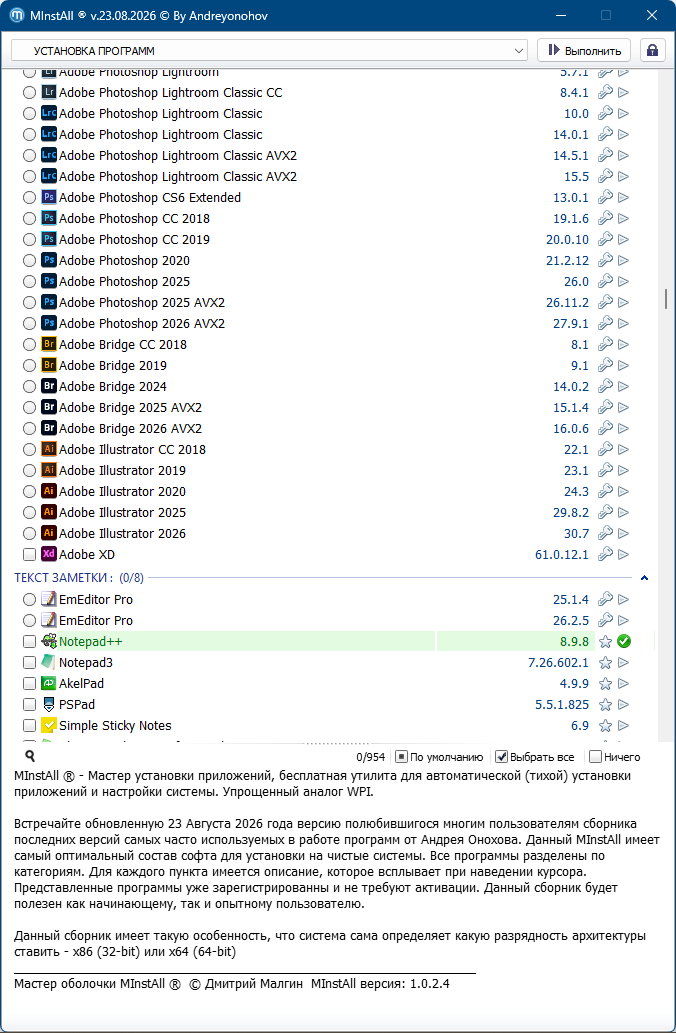The width and height of the screenshot is (676, 1033).
Task: Click version 7.26.602.1 of Notepad3
Action: tap(559, 663)
